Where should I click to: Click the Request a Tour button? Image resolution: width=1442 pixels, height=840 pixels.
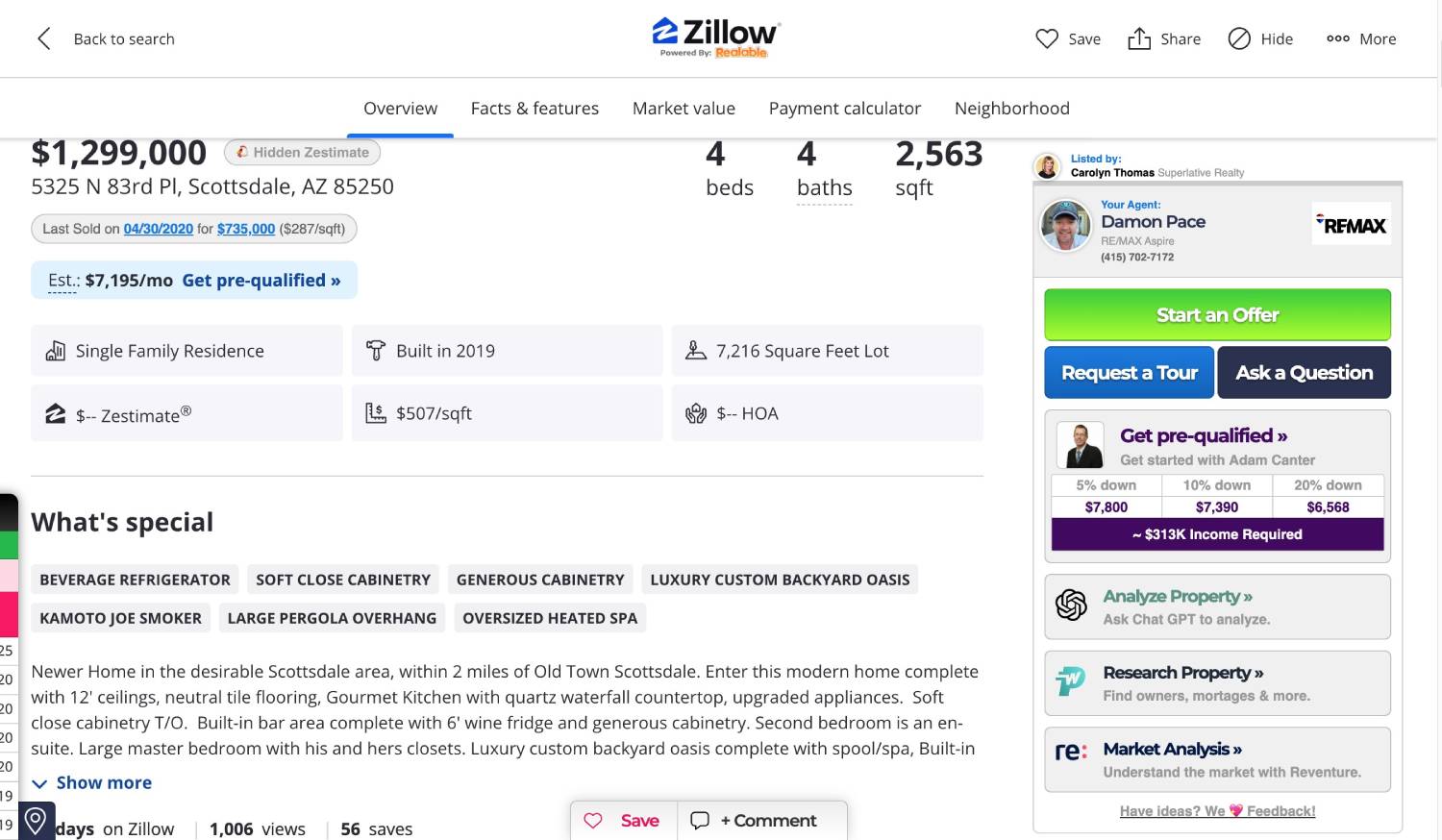[x=1129, y=372]
